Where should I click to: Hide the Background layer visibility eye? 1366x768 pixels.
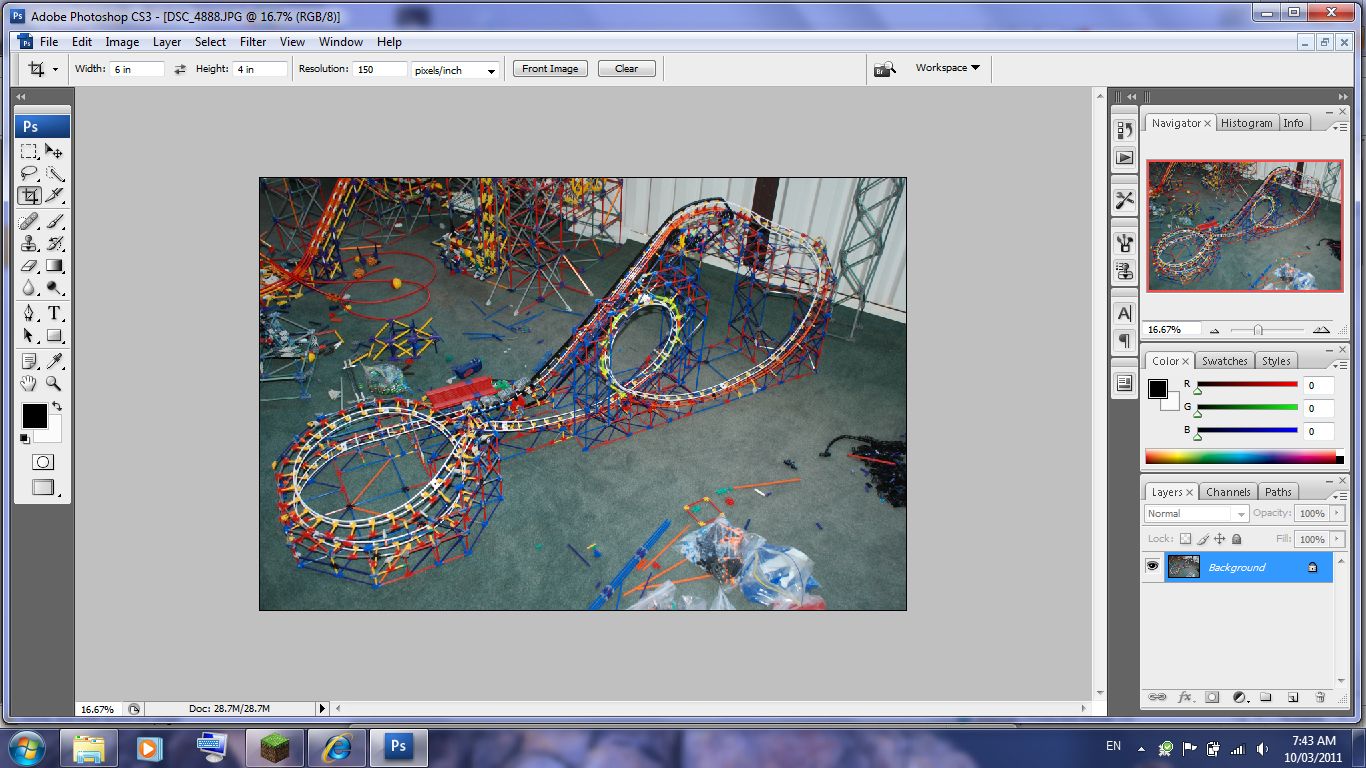click(x=1152, y=567)
